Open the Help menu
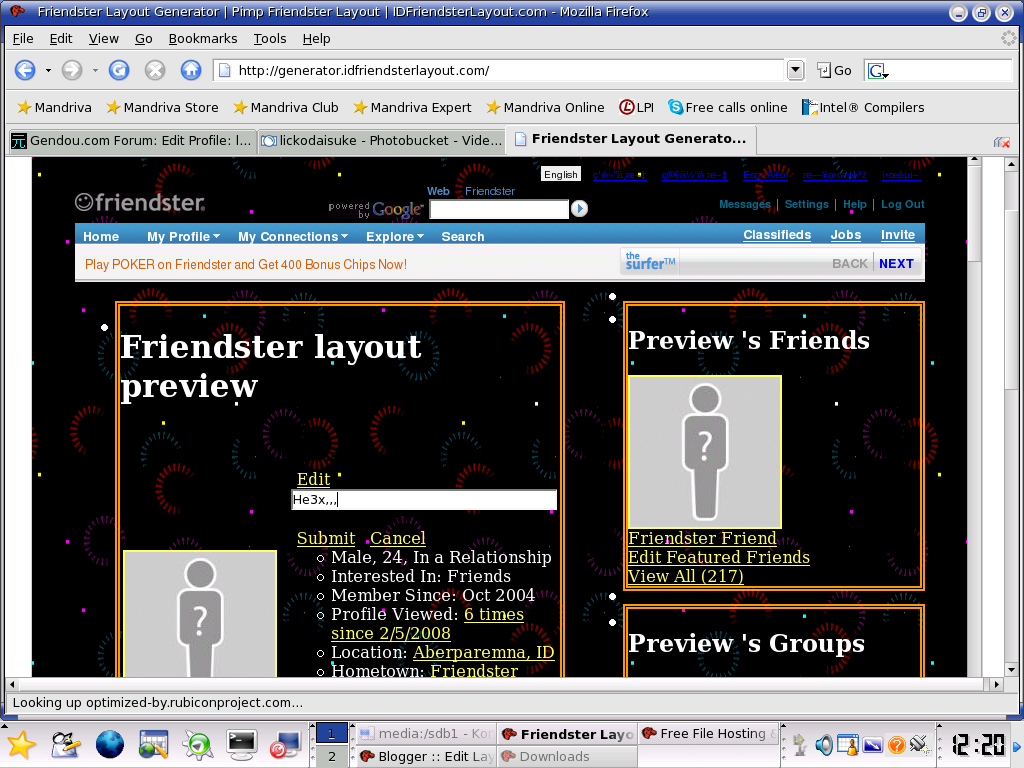Viewport: 1024px width, 768px height. (x=316, y=39)
